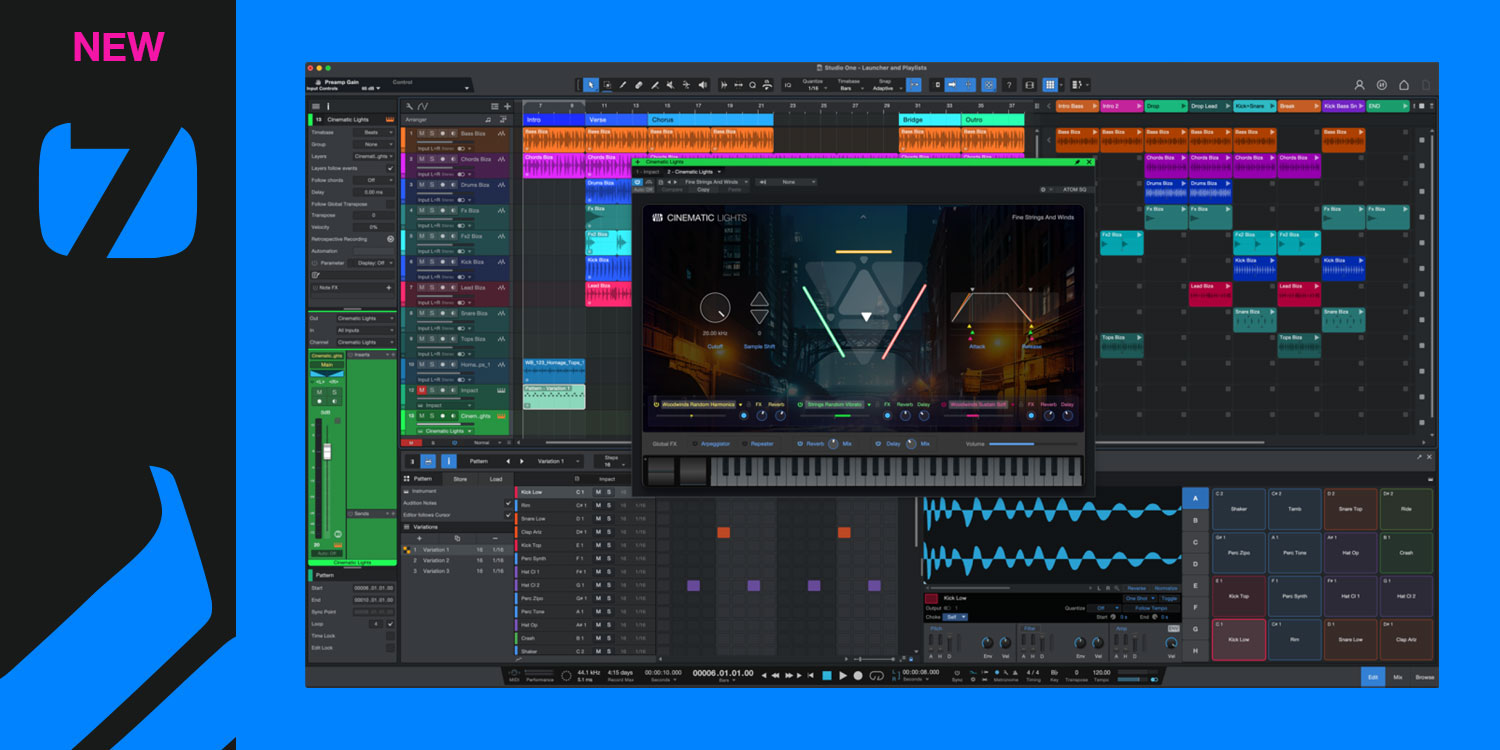Open the Browse tab
Viewport: 1500px width, 750px height.
tap(1424, 677)
